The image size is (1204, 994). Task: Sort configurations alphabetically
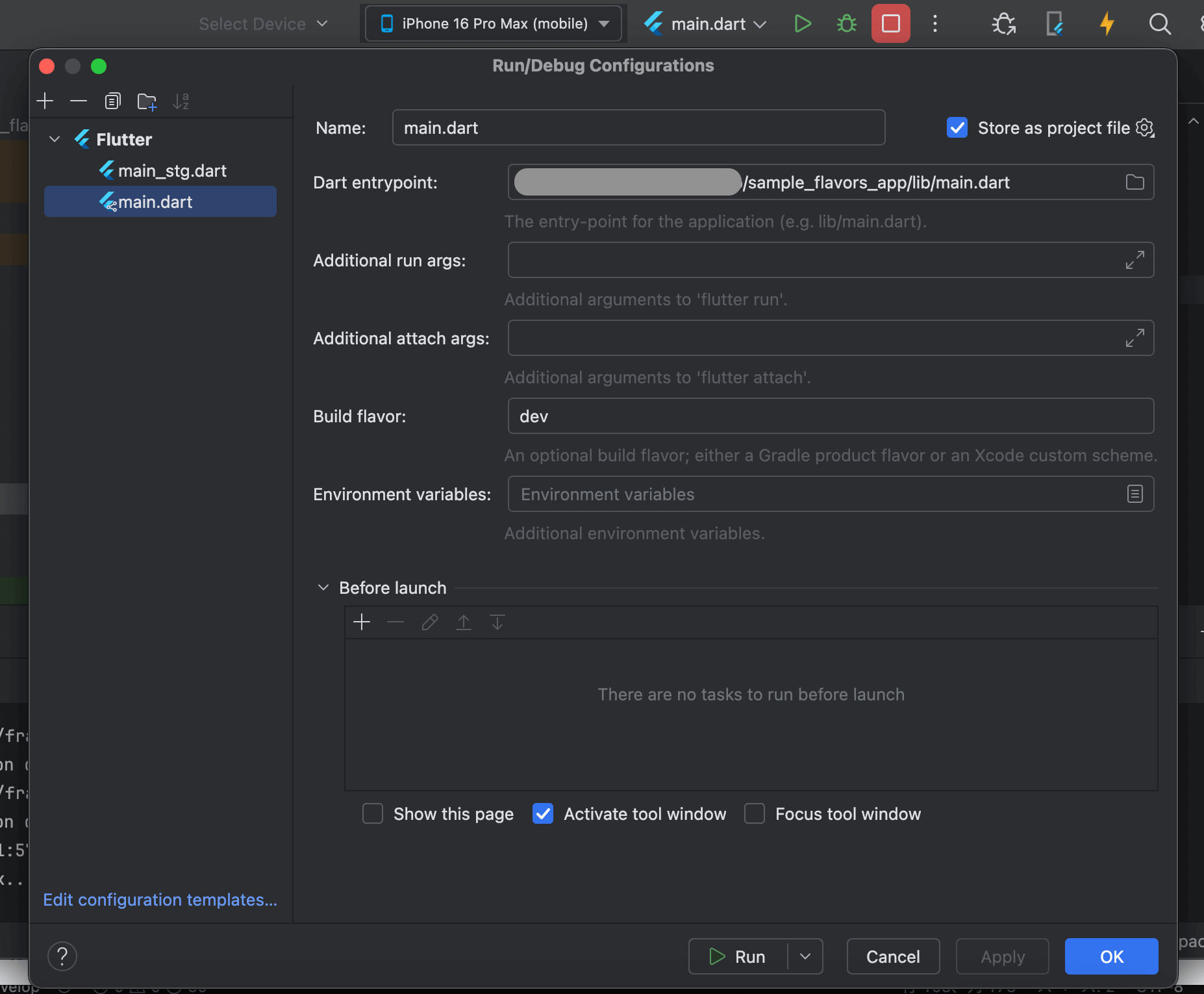(x=181, y=101)
